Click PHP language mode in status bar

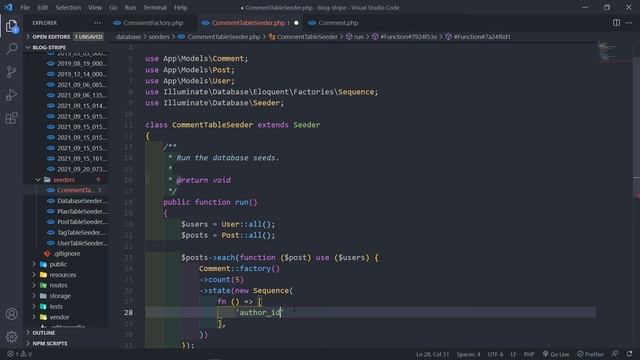(x=529, y=354)
